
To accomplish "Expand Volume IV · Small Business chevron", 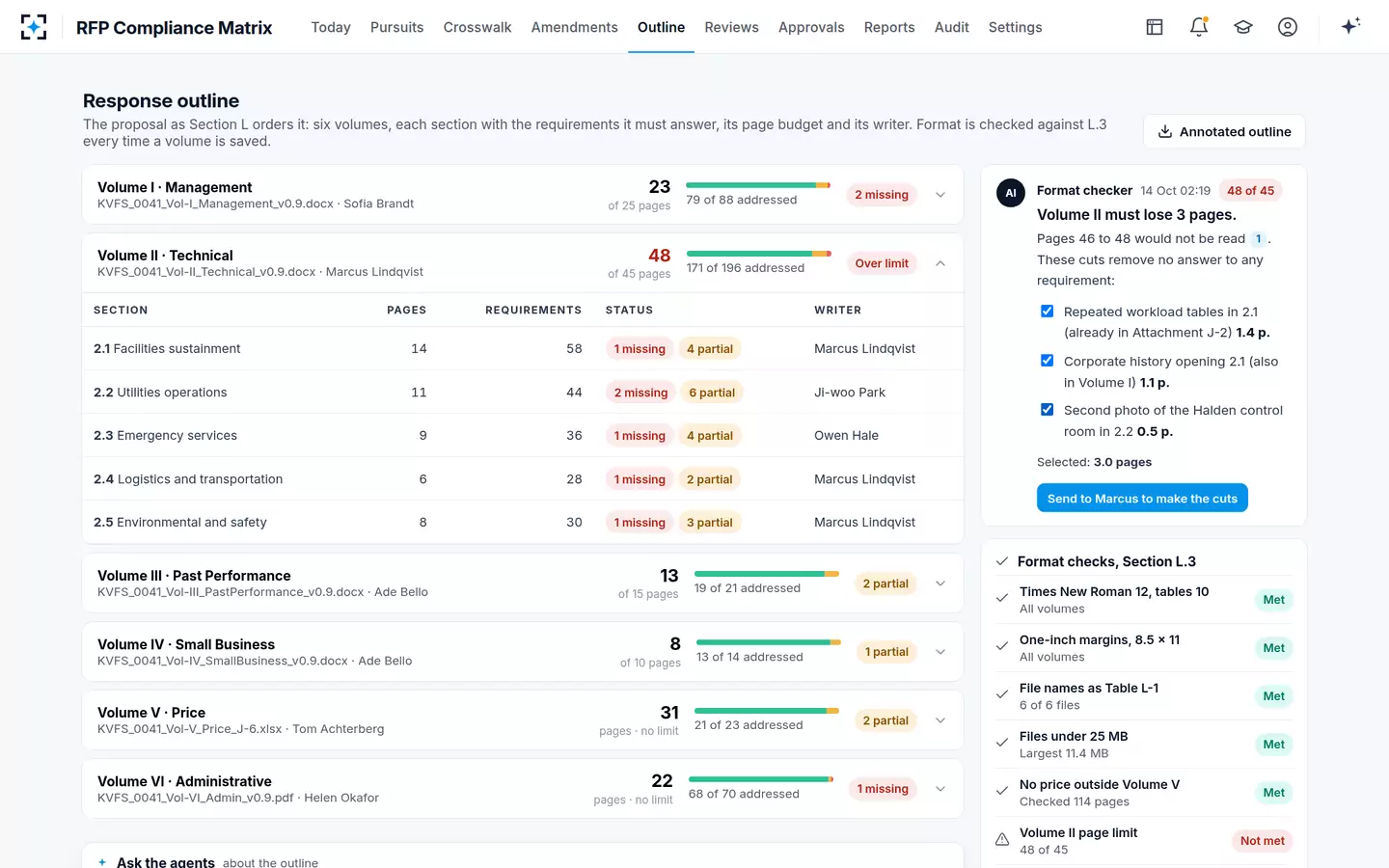I will pos(940,652).
